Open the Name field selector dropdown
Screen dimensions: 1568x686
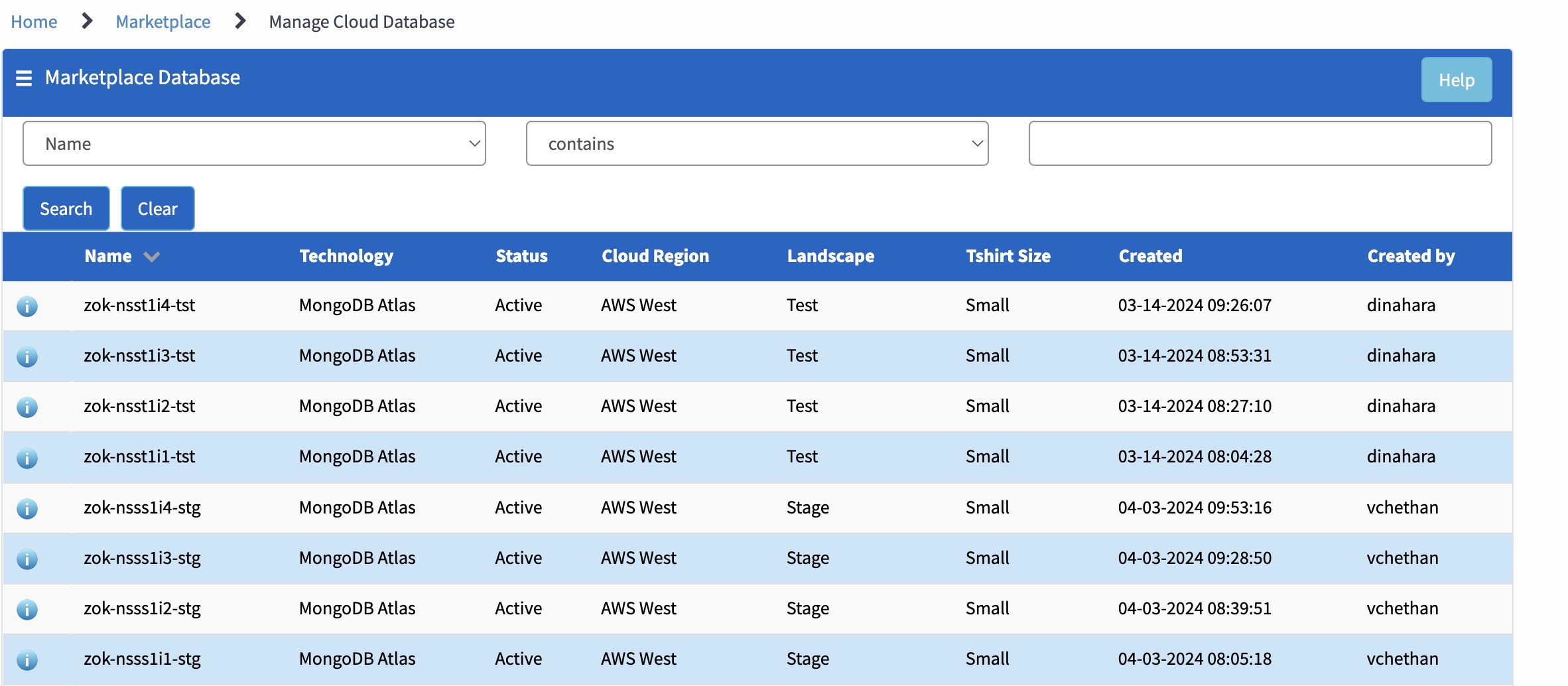click(254, 143)
